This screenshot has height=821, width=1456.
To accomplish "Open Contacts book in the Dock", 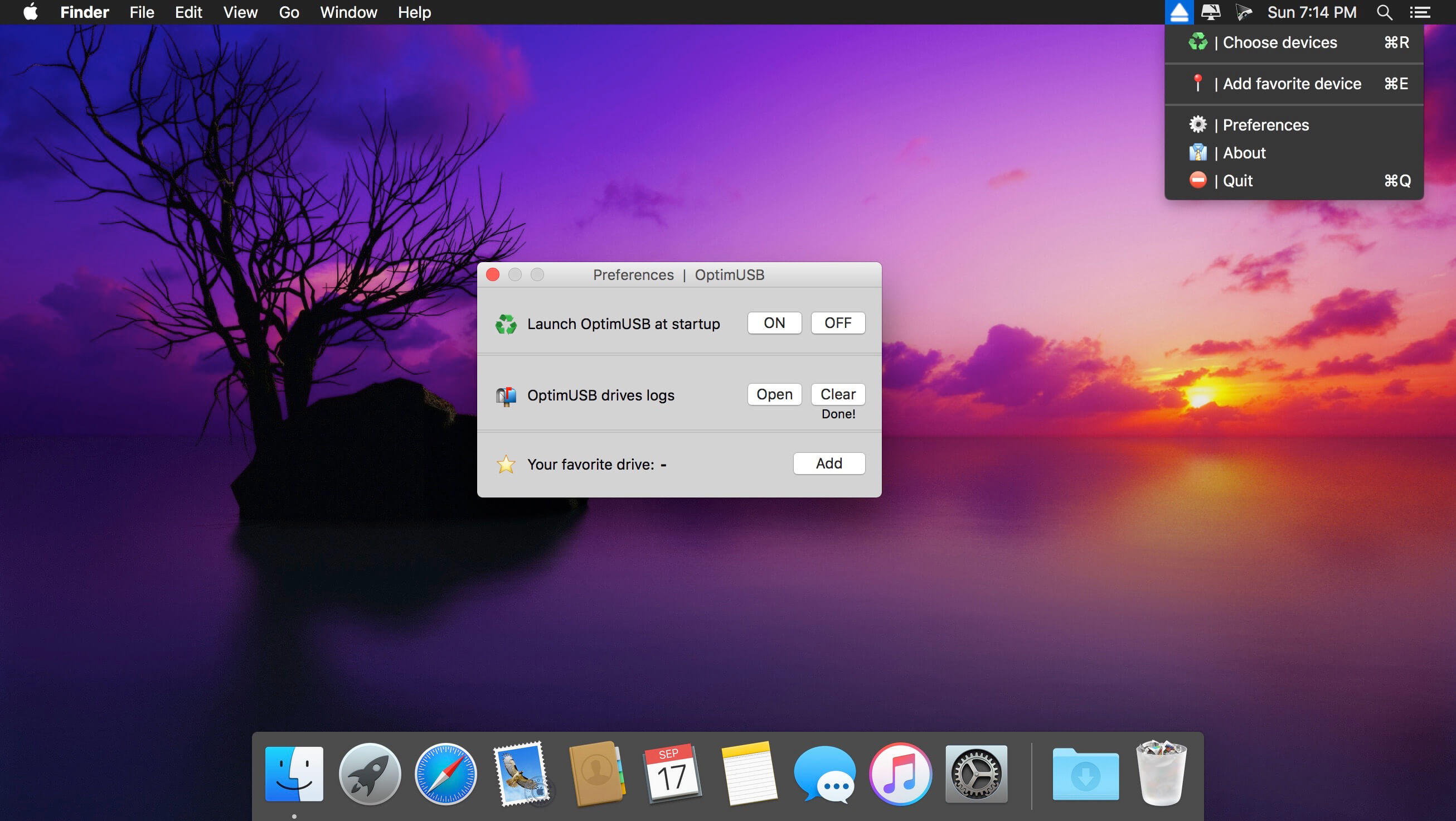I will coord(597,774).
